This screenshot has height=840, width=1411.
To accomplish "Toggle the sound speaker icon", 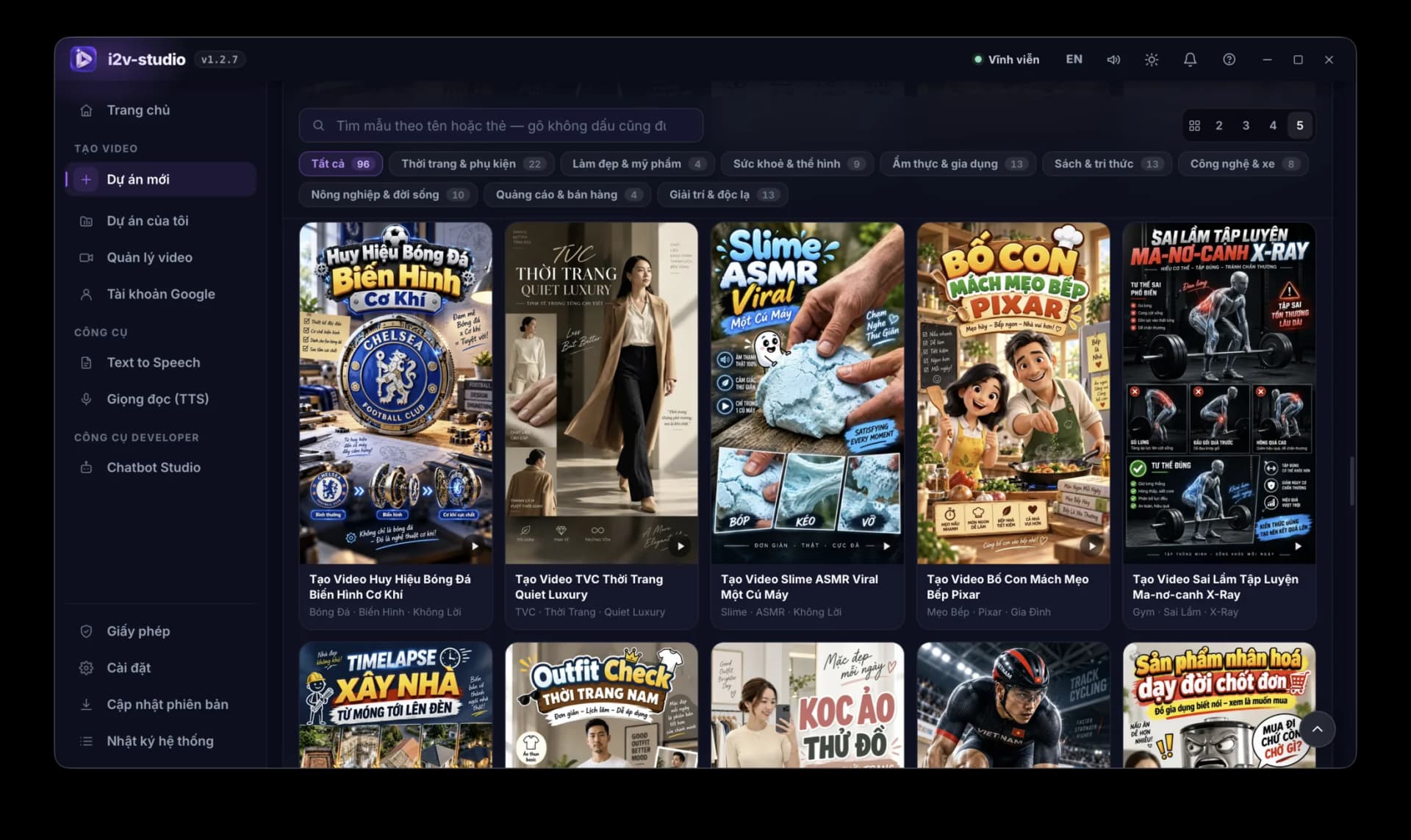I will coord(1113,60).
